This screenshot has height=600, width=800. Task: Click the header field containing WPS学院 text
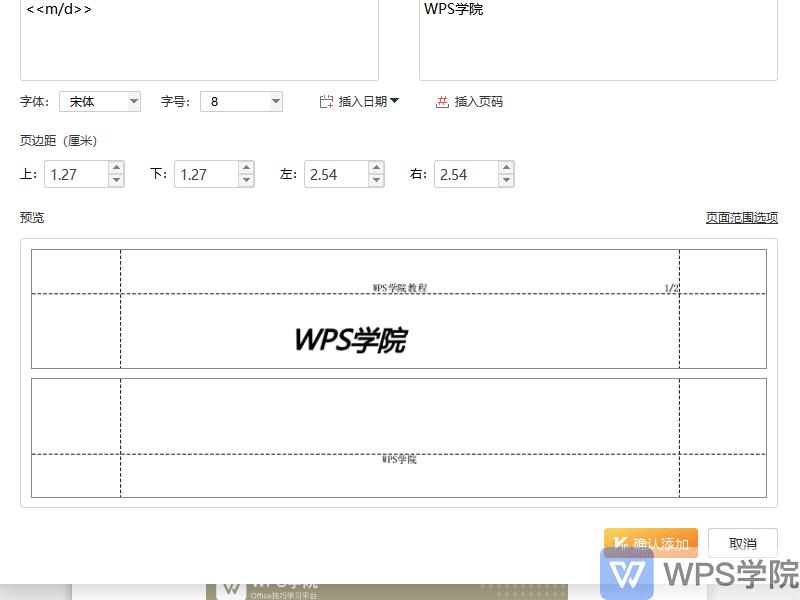coord(597,40)
